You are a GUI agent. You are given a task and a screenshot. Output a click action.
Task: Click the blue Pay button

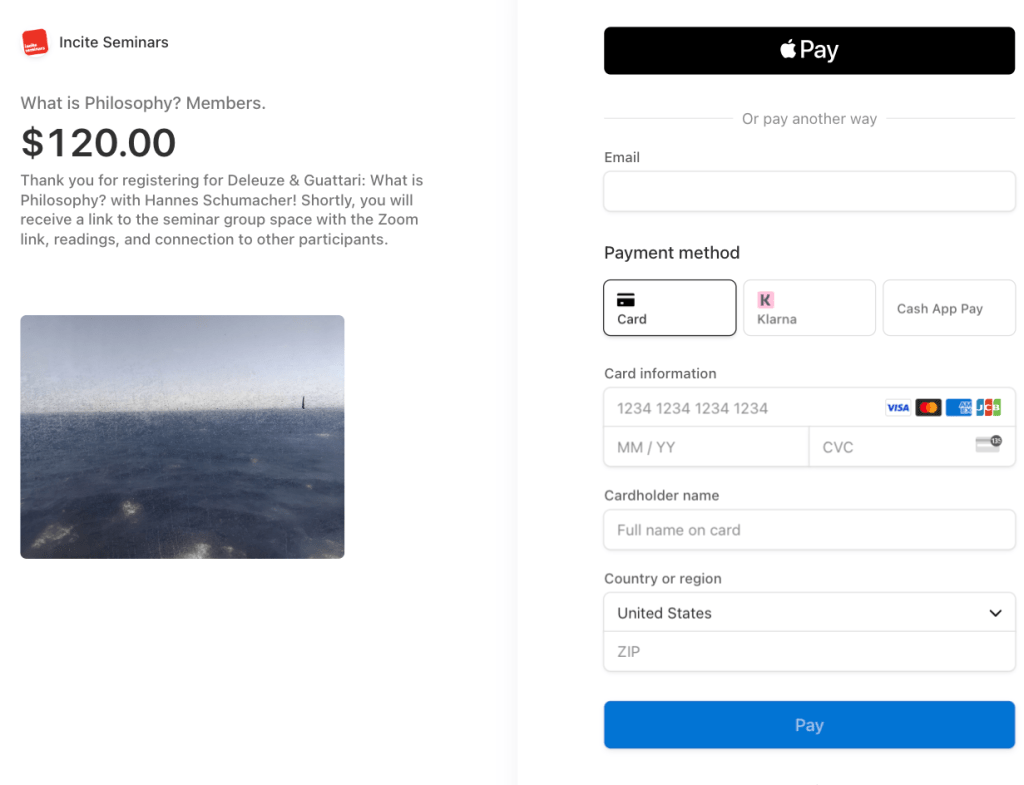(809, 725)
